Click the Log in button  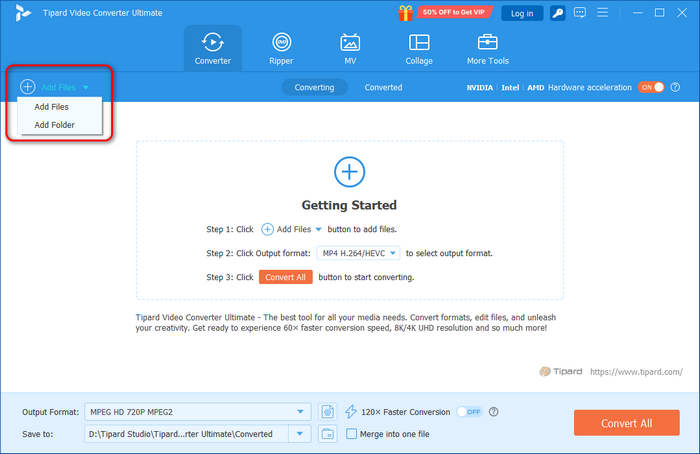[x=522, y=13]
